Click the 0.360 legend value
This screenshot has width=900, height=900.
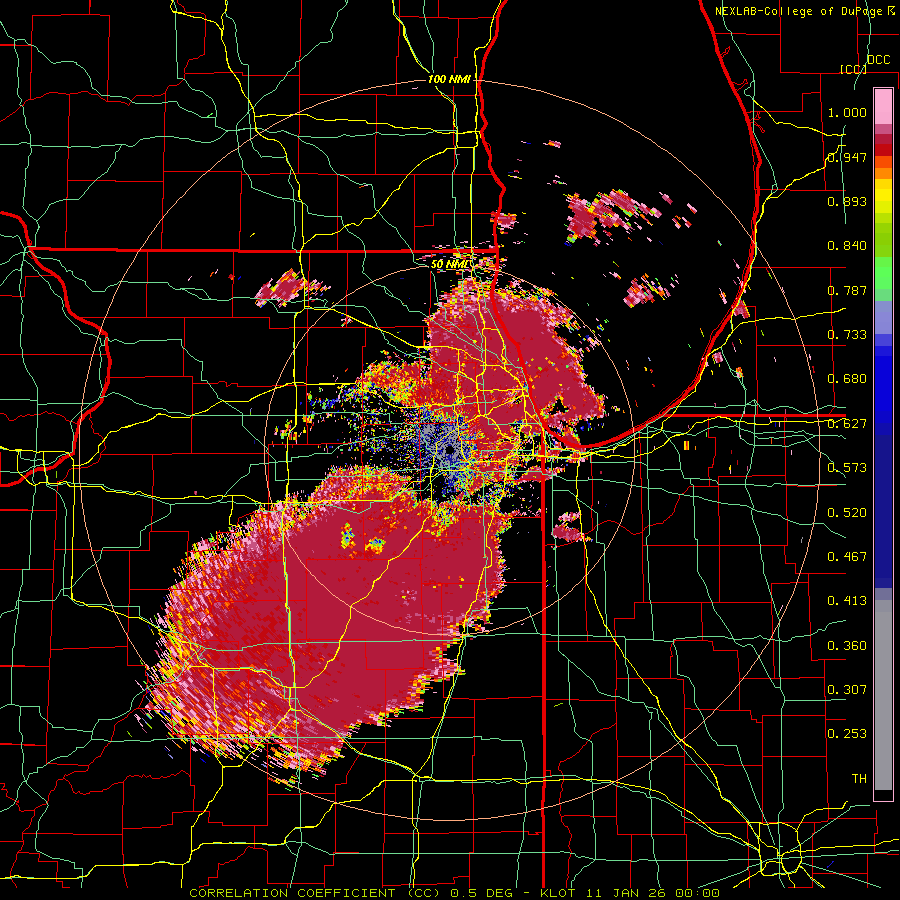coord(847,646)
